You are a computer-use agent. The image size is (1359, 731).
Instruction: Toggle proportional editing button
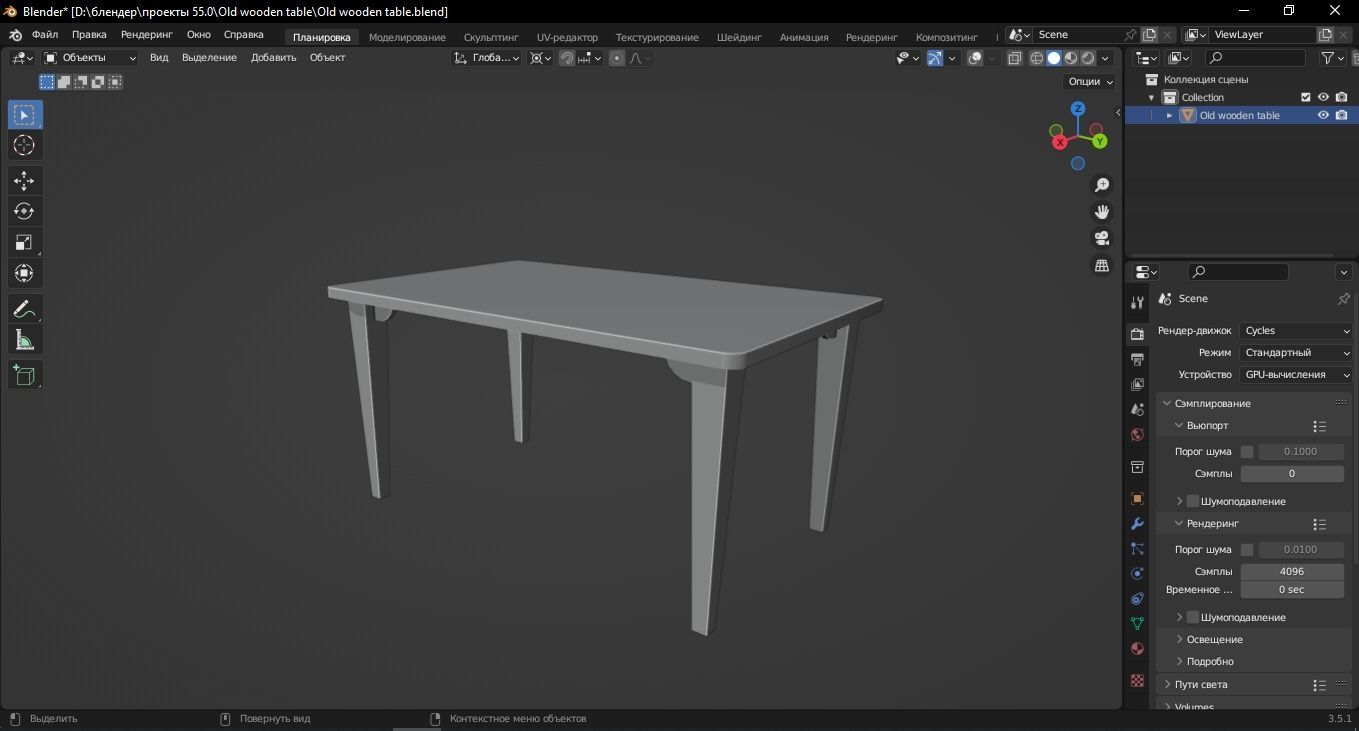pyautogui.click(x=617, y=58)
